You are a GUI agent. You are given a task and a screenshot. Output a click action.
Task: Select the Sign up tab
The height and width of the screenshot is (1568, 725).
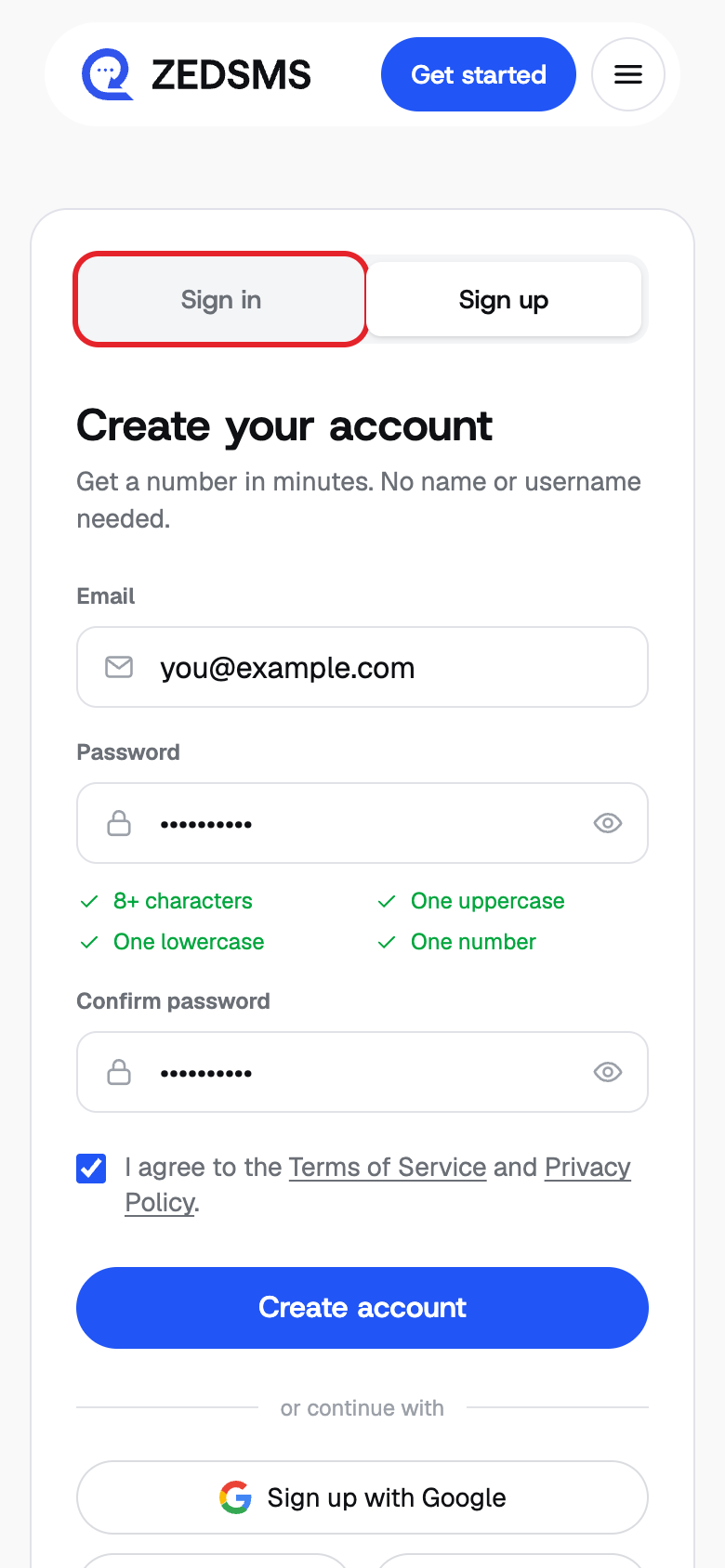pyautogui.click(x=504, y=299)
